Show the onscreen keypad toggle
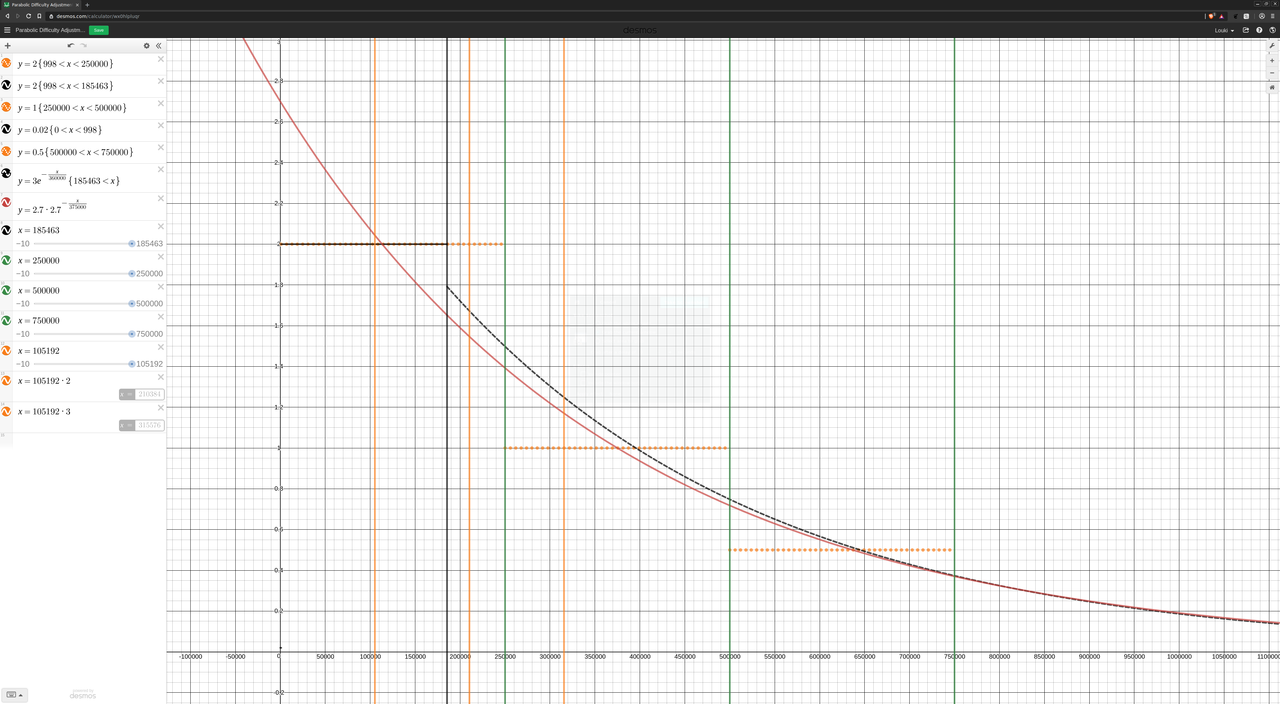Image resolution: width=1280 pixels, height=704 pixels. tap(11, 694)
